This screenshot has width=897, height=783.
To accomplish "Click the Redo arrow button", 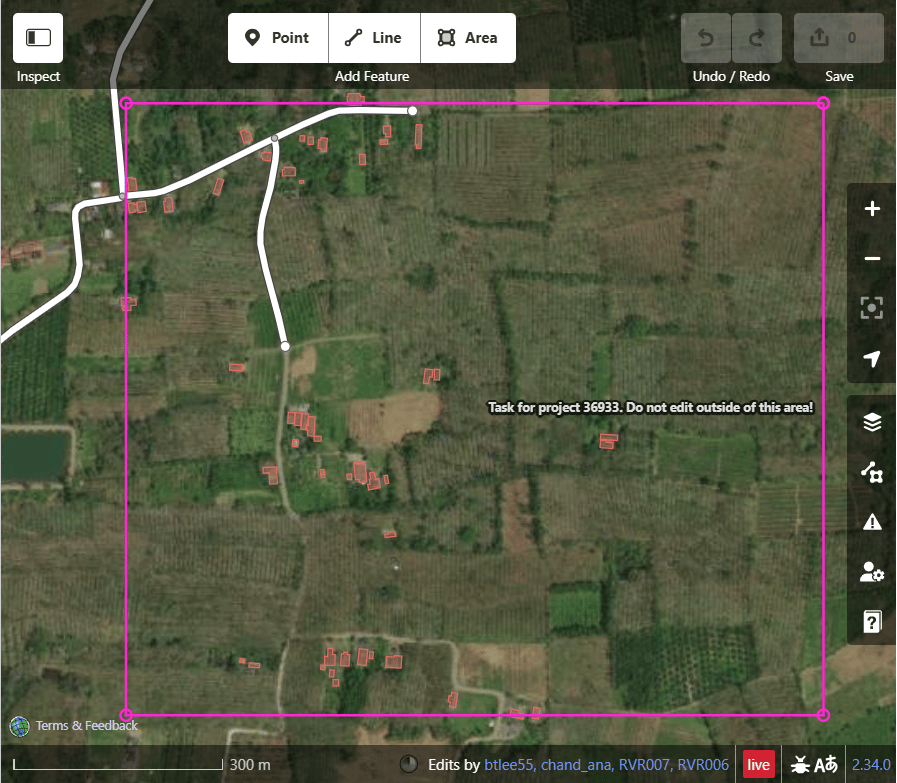I will (x=757, y=38).
